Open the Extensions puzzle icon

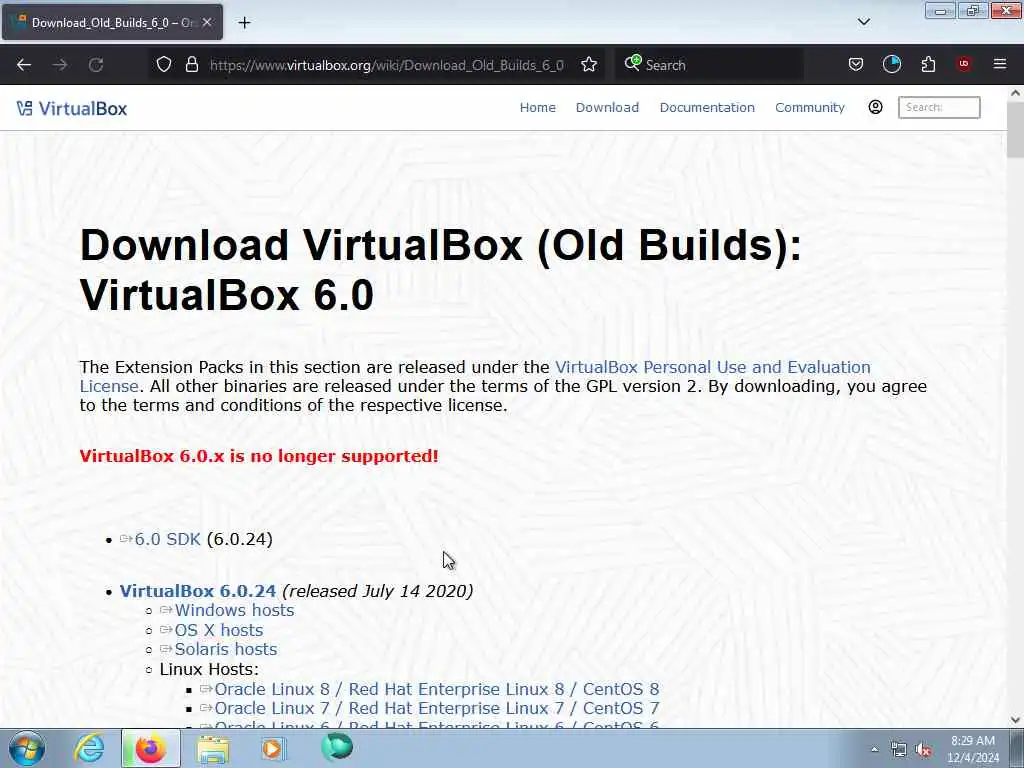[928, 64]
